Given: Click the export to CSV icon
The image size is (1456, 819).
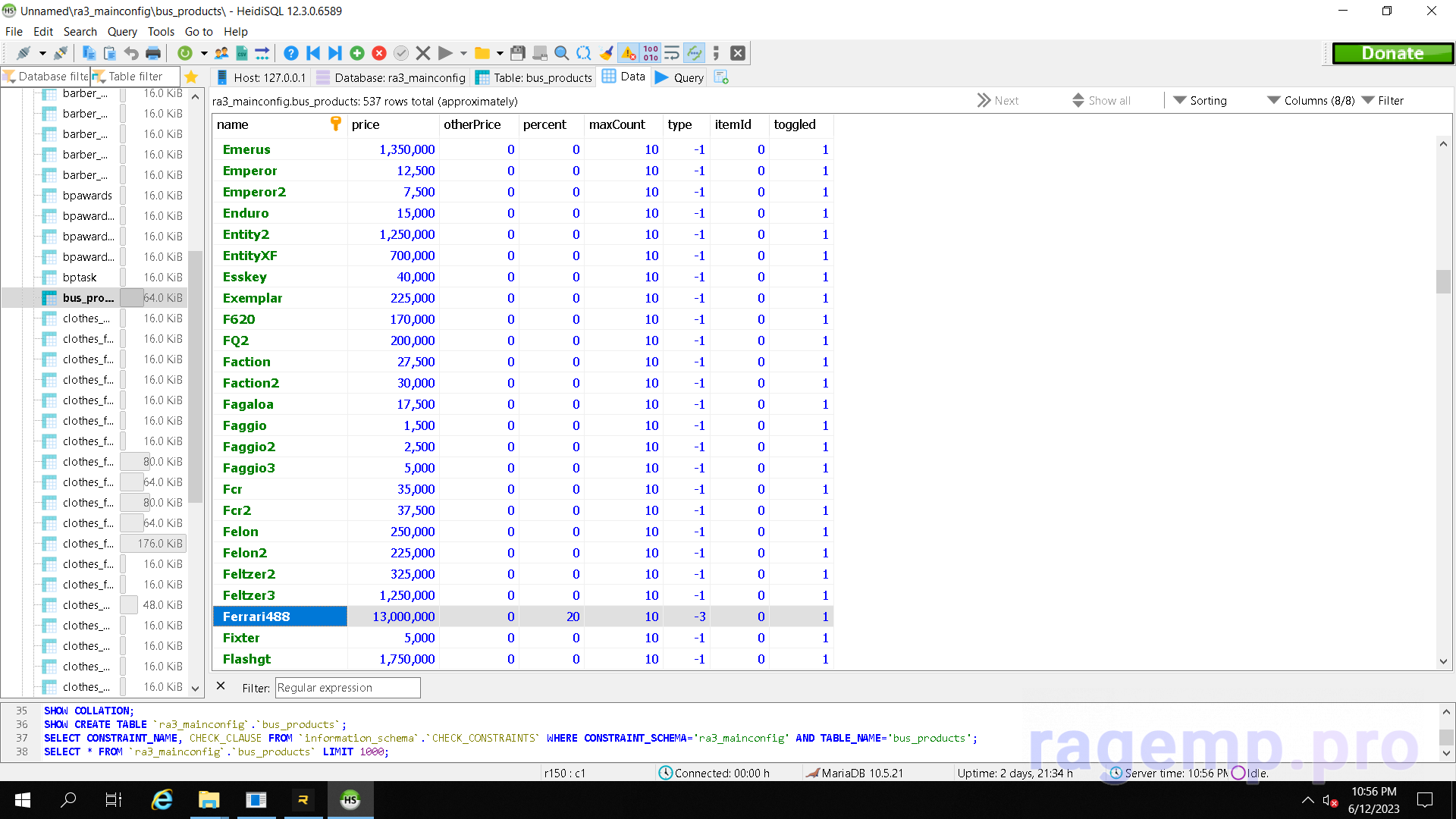Looking at the screenshot, I should coord(242,53).
